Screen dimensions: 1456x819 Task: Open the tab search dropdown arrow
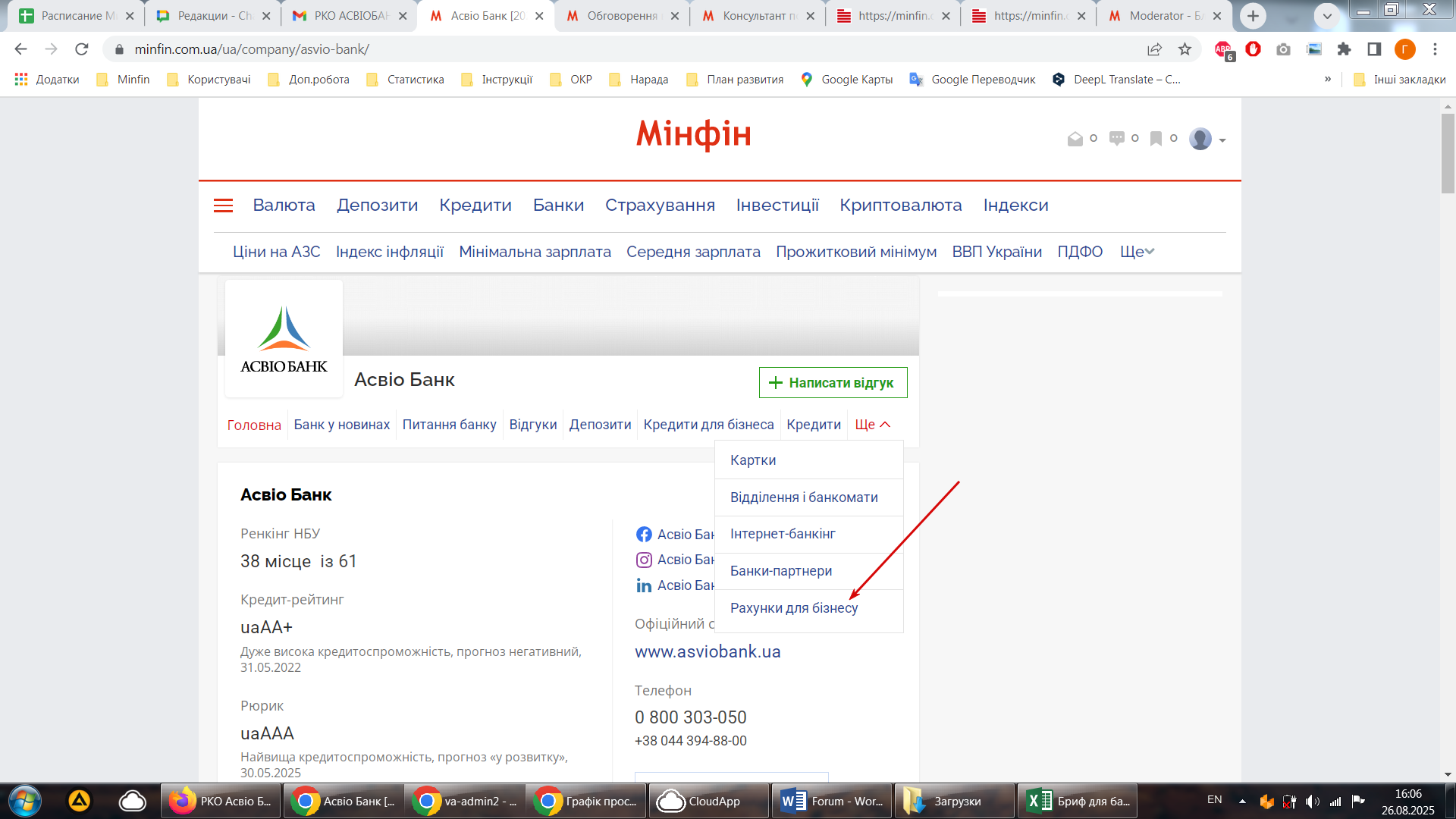point(1326,16)
